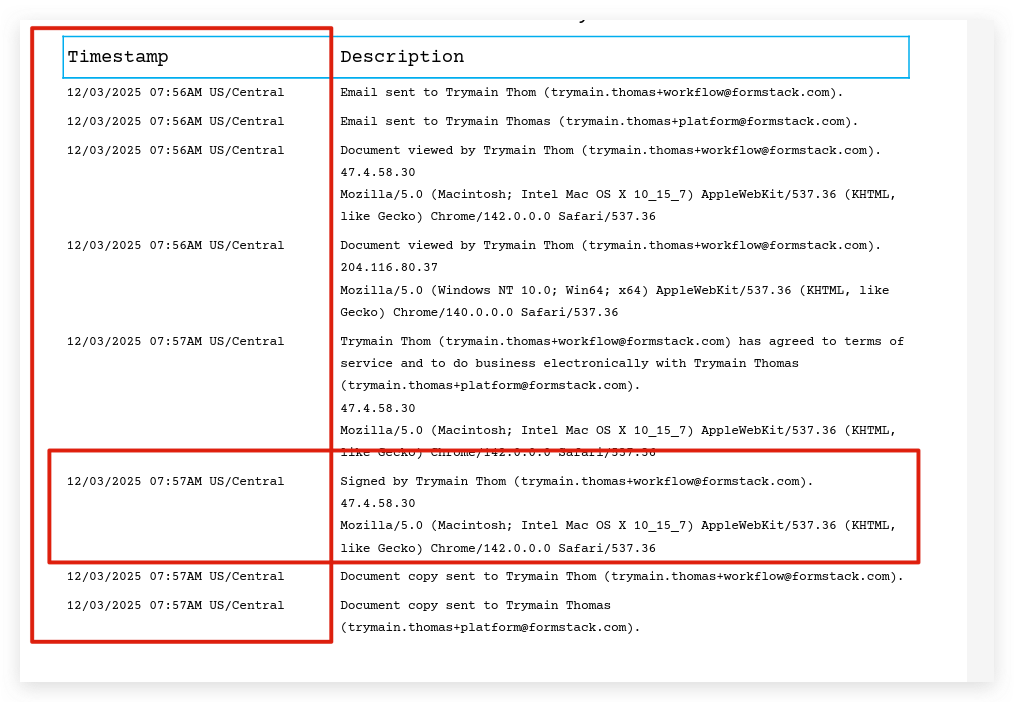Select the first 'Email sent to Trymain Thom' entry
The height and width of the screenshot is (702, 1014).
[x=591, y=93]
